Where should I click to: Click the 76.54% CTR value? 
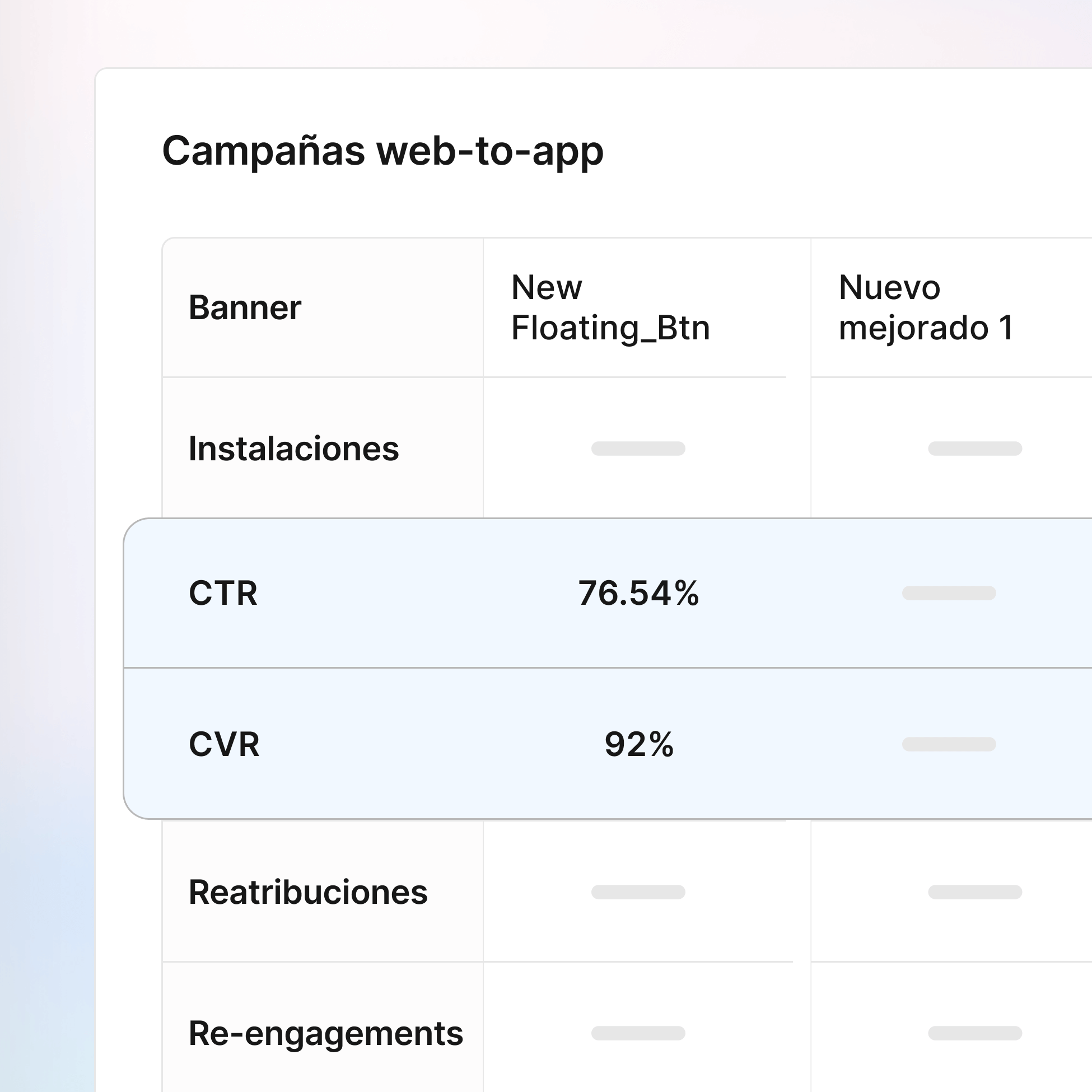click(638, 593)
